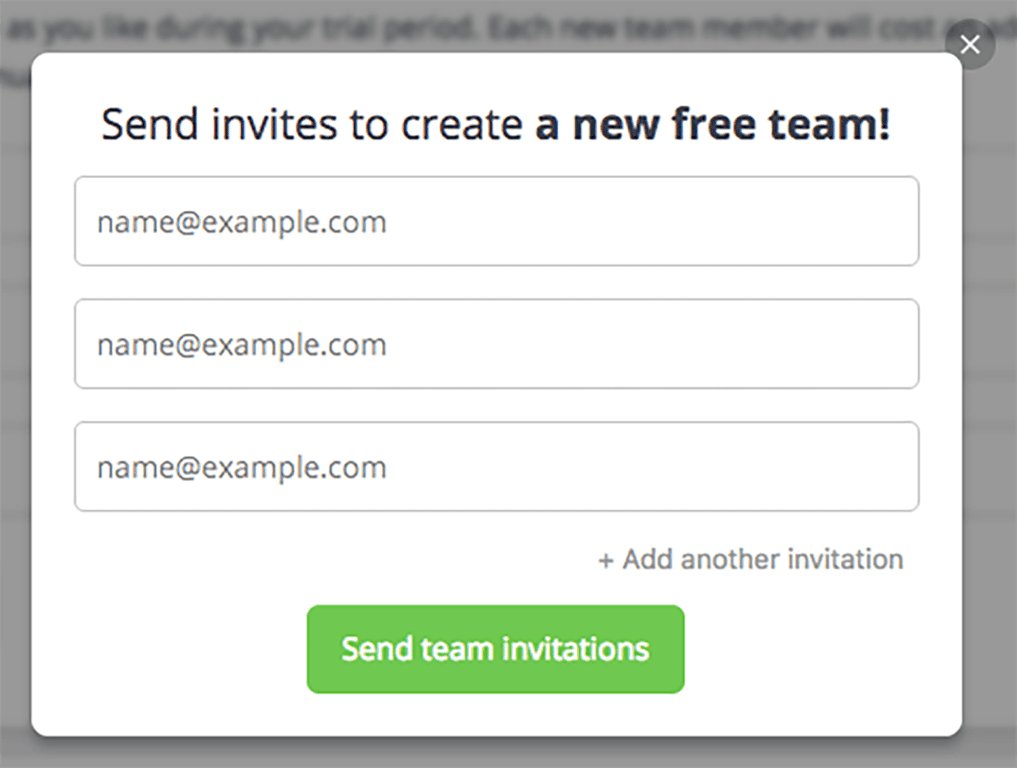
Task: Click the dimmed area below the dialog
Action: tap(500, 754)
